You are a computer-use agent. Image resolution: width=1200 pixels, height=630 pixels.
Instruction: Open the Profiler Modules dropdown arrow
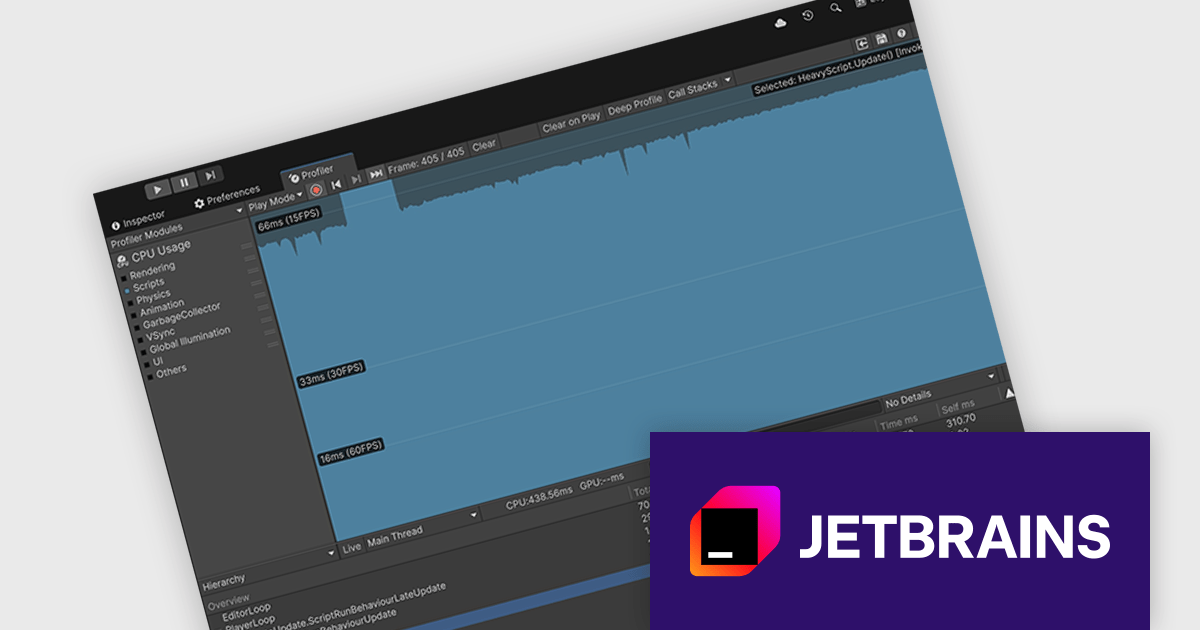coord(240,211)
